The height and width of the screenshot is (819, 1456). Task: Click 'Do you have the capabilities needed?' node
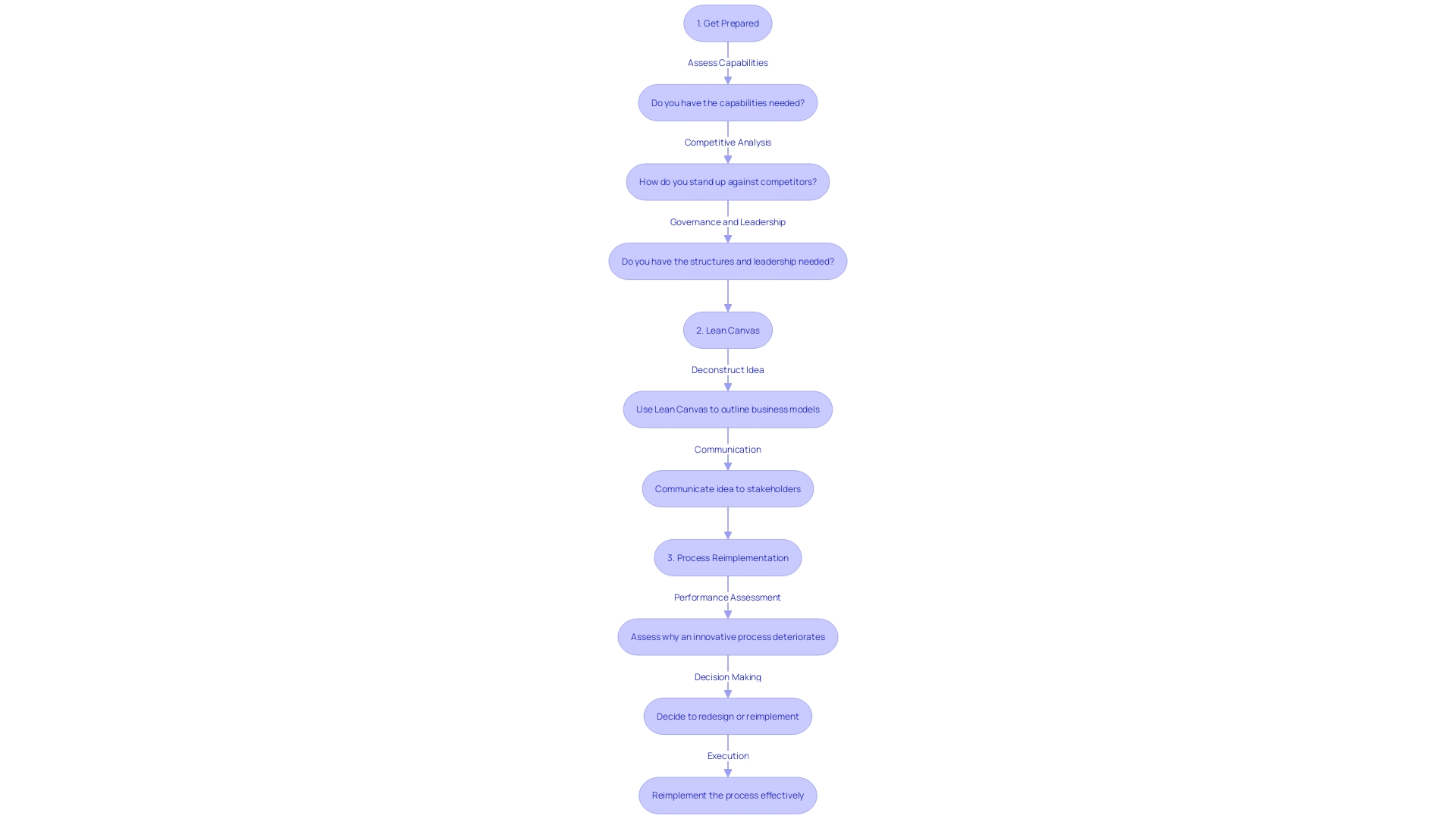coord(728,102)
